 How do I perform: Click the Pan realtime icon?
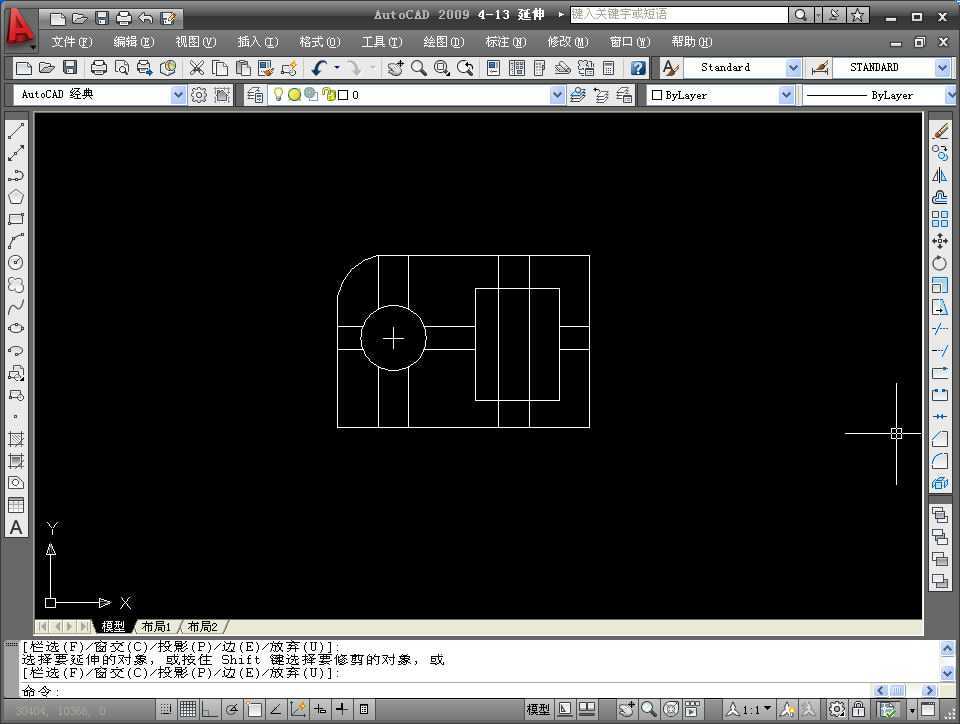point(396,67)
